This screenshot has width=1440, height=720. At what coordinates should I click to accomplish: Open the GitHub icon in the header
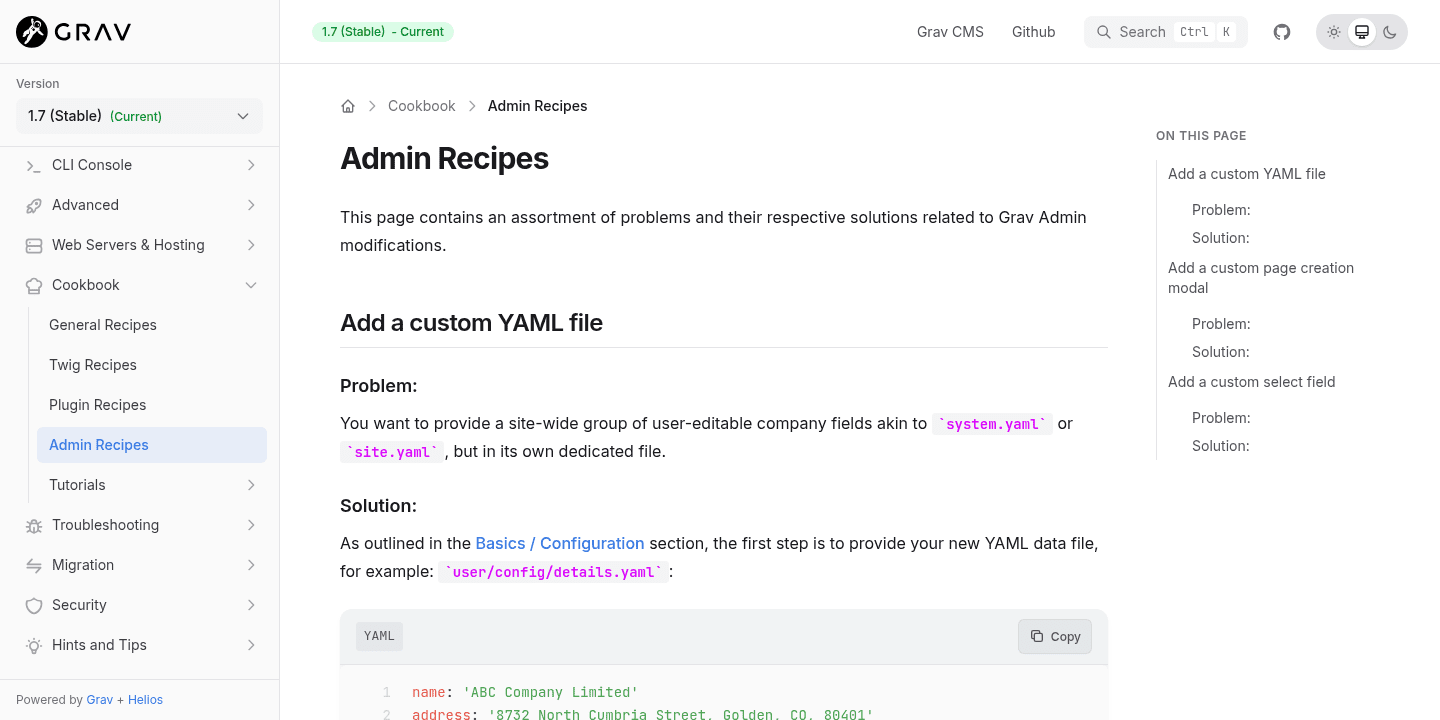(1281, 31)
